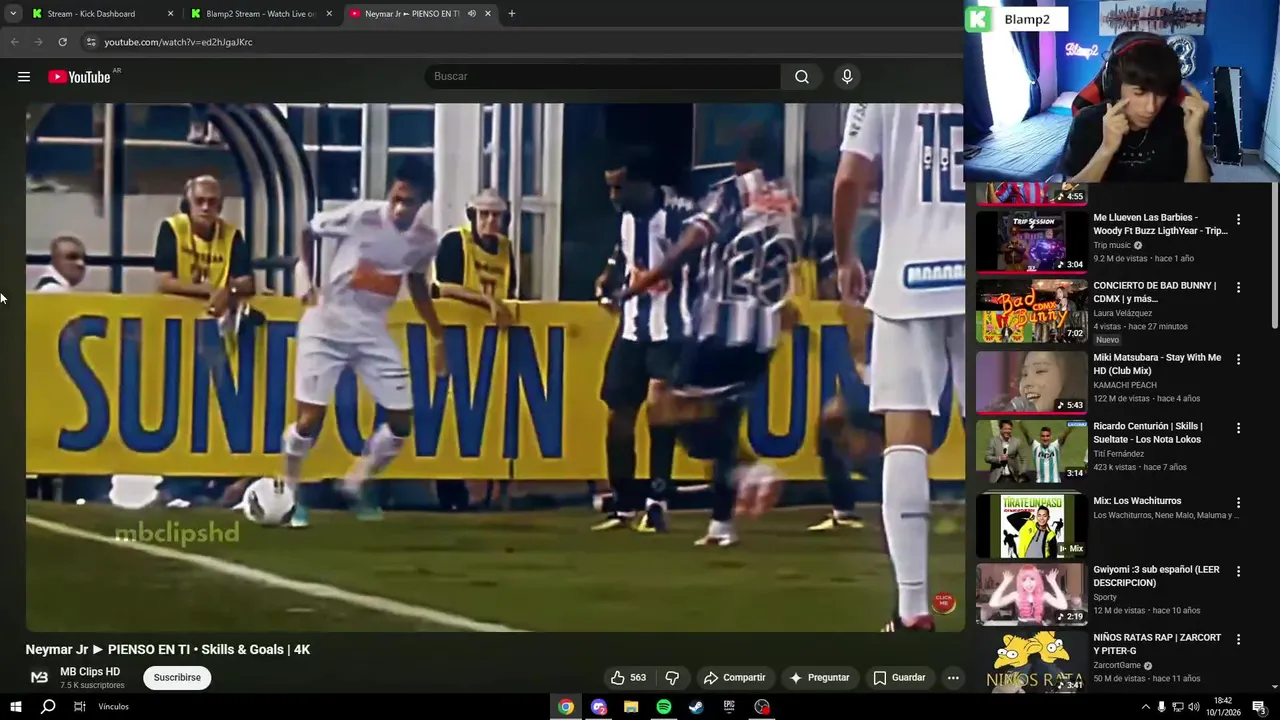Open File Explorer from the taskbar
This screenshot has height=720, width=1280.
pyautogui.click(x=631, y=707)
